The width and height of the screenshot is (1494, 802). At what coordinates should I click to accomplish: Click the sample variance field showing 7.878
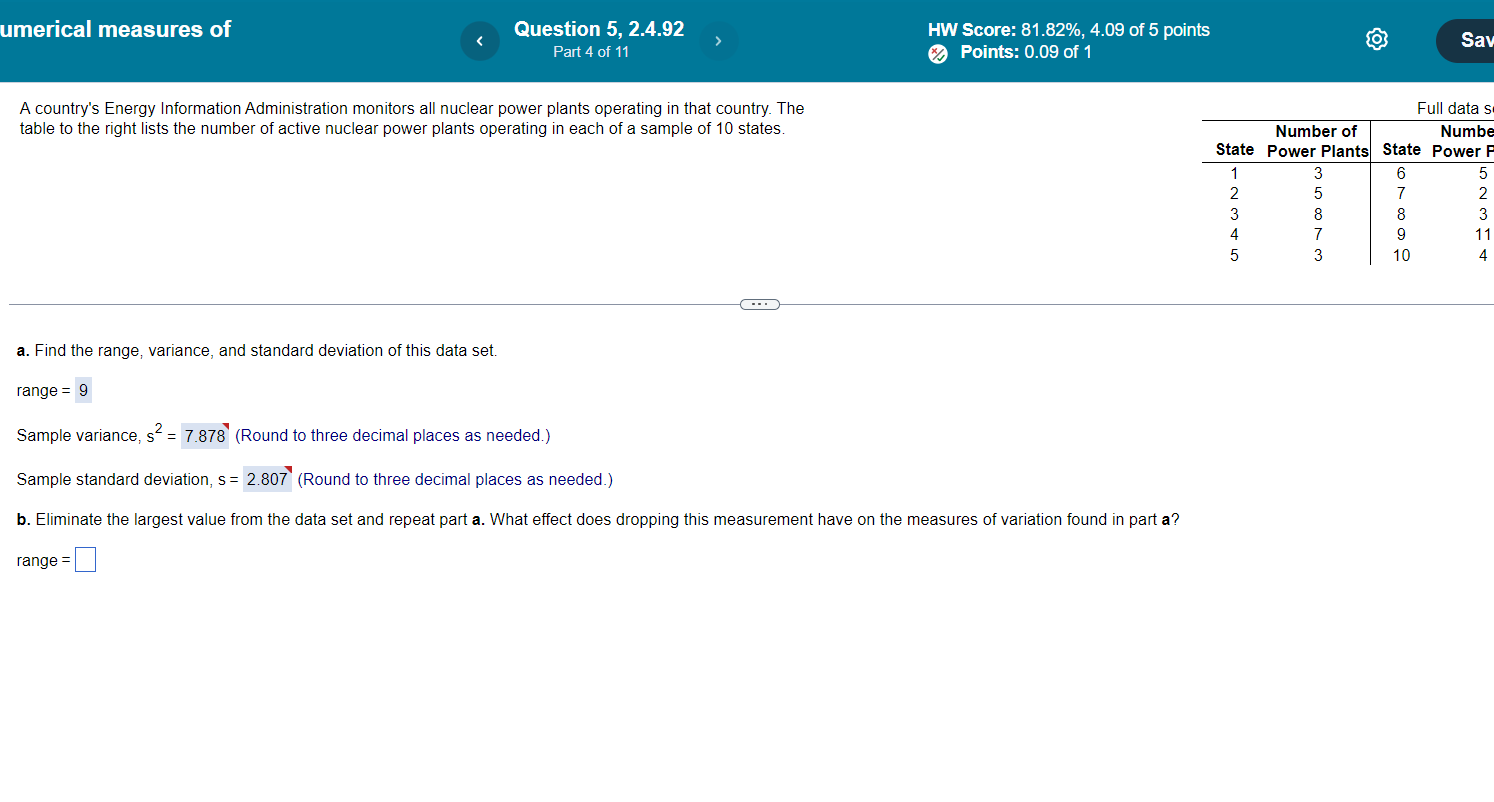coord(205,436)
